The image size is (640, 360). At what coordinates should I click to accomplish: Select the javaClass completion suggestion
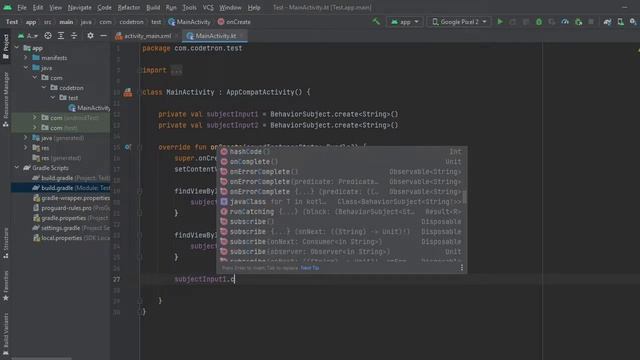pyautogui.click(x=341, y=202)
